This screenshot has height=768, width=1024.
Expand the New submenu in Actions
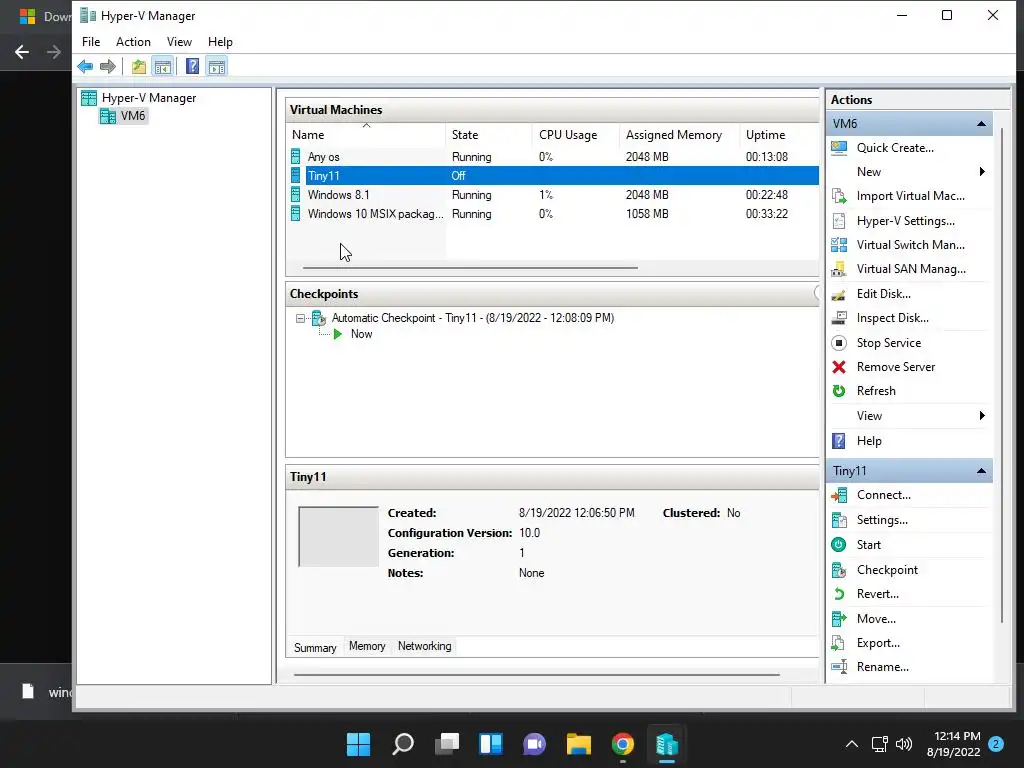pos(909,172)
